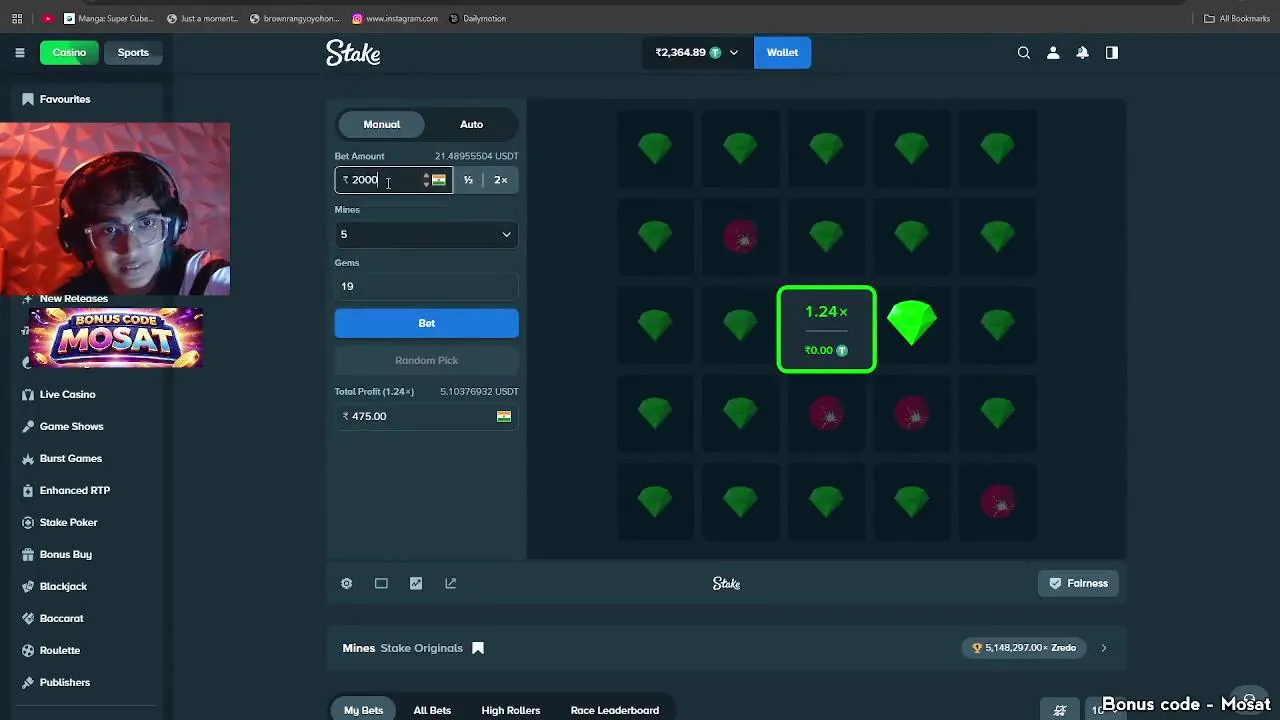Viewport: 1280px width, 720px height.
Task: Click the Gems count field
Action: pyautogui.click(x=426, y=286)
